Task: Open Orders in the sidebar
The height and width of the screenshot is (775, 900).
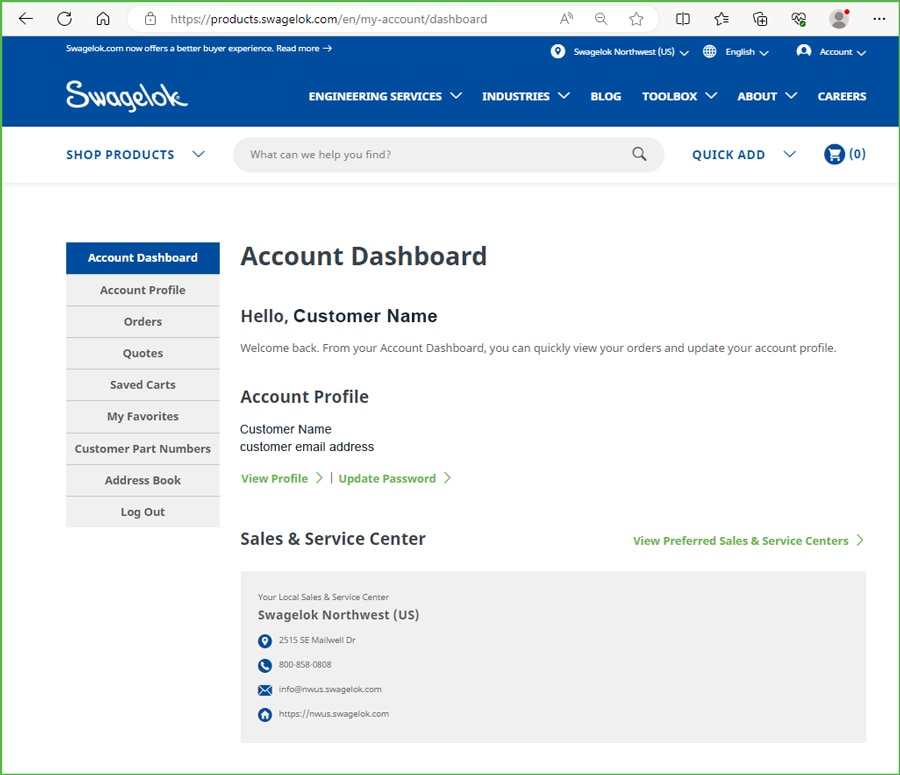Action: click(143, 321)
